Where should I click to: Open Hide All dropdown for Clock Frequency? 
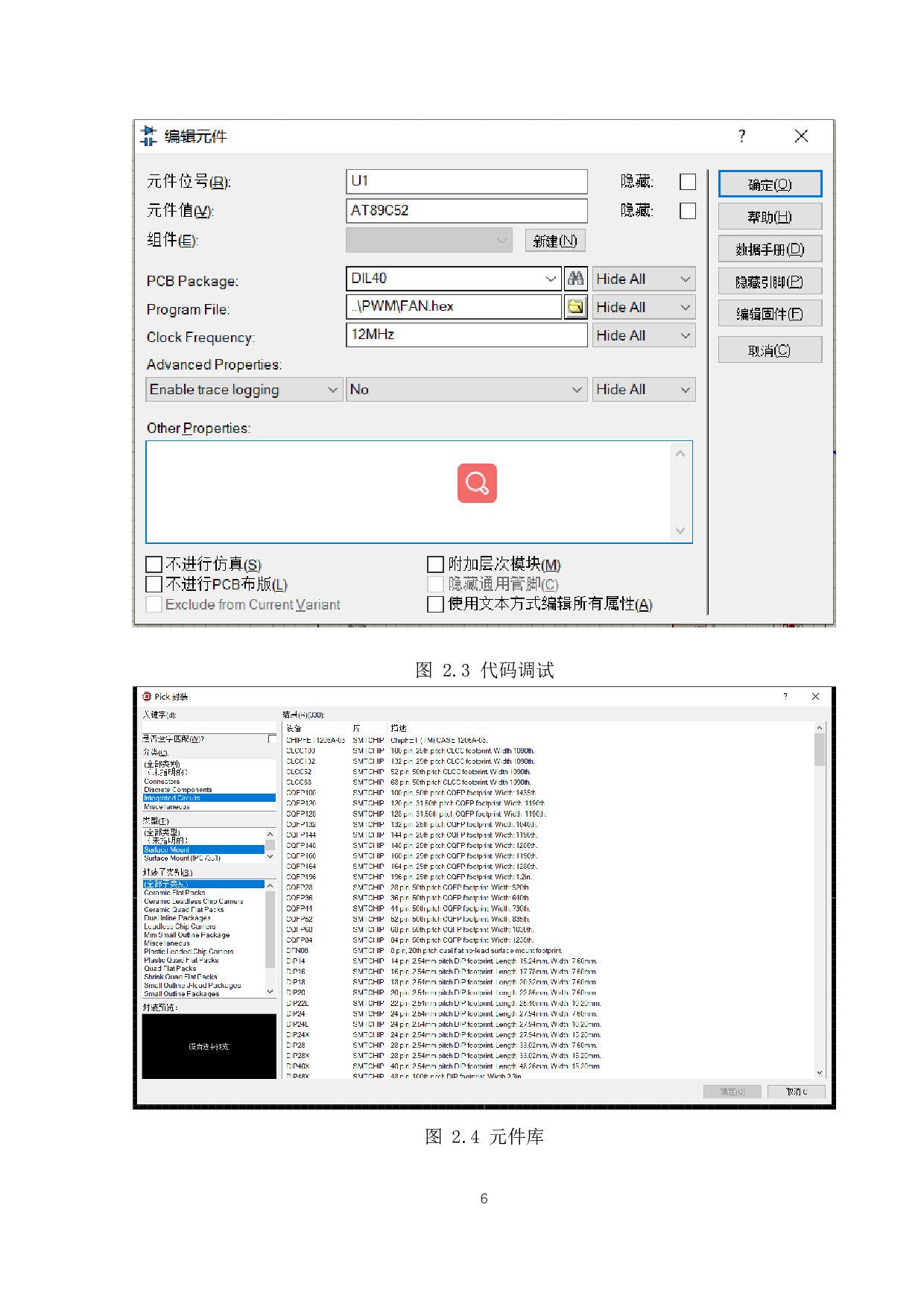tap(644, 335)
